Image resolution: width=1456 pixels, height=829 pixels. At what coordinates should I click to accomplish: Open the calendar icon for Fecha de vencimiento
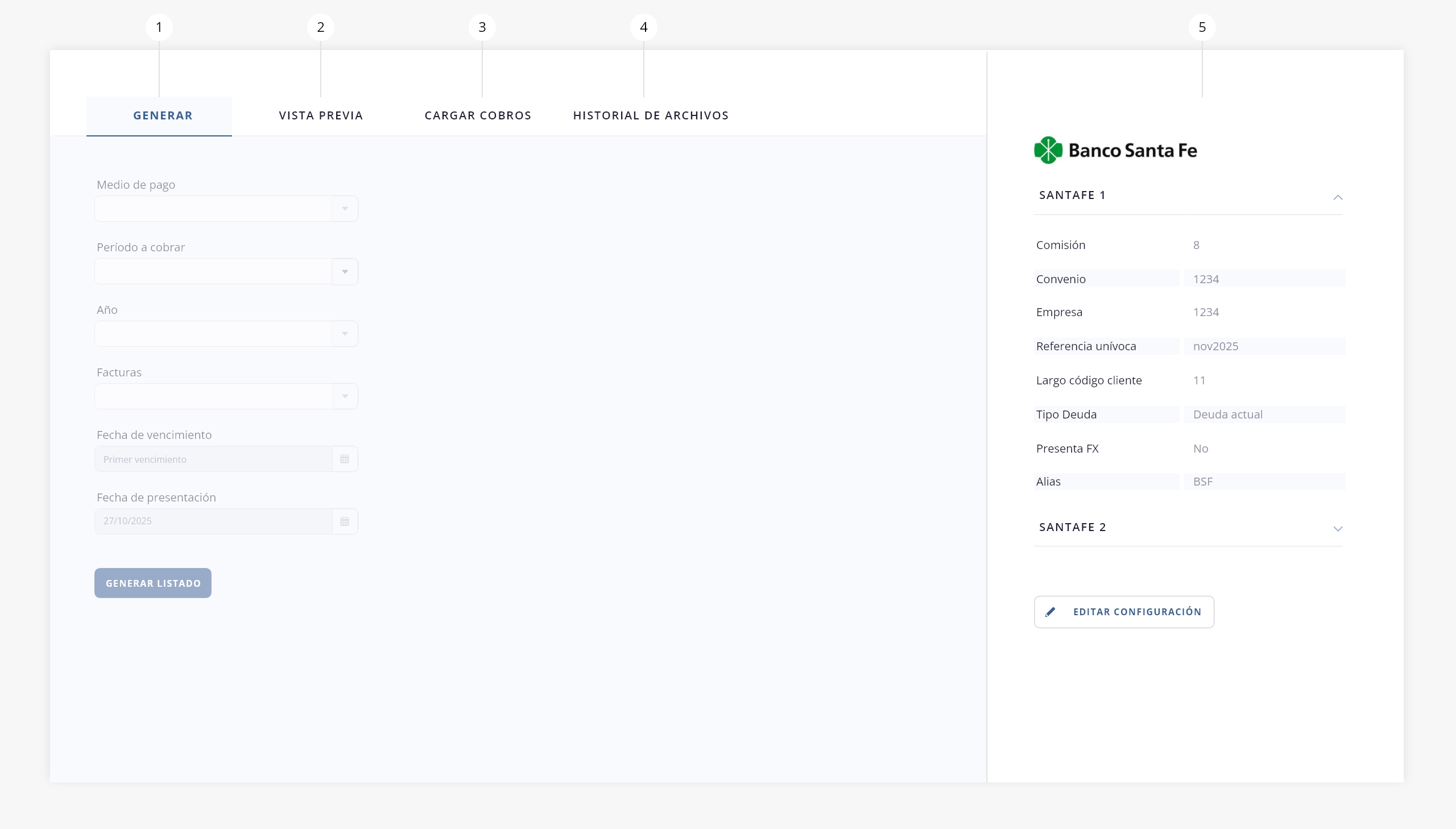pyautogui.click(x=345, y=459)
